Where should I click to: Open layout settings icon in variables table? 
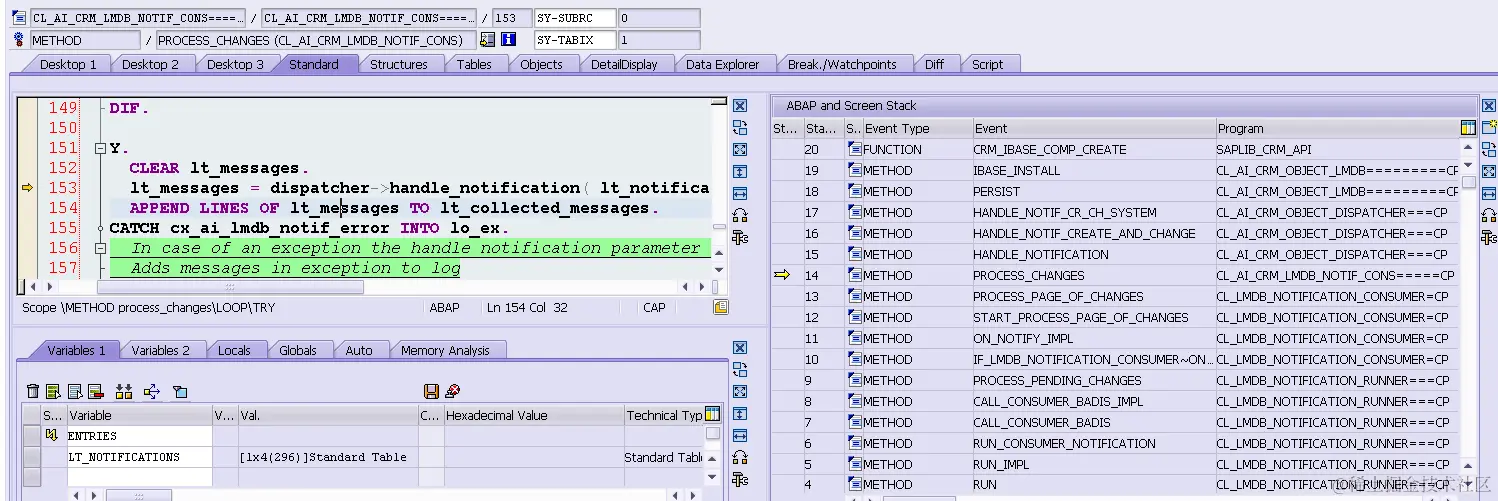(x=712, y=414)
